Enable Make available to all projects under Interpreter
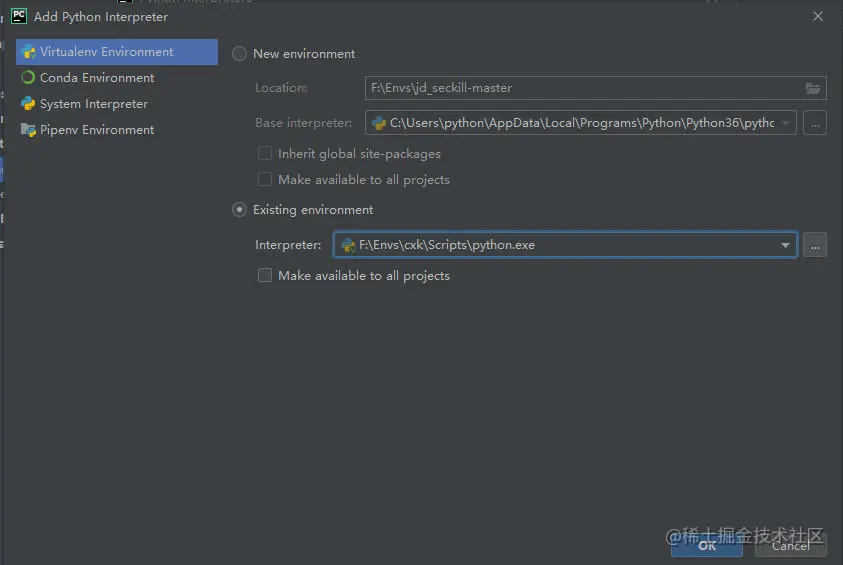843x565 pixels. point(265,275)
